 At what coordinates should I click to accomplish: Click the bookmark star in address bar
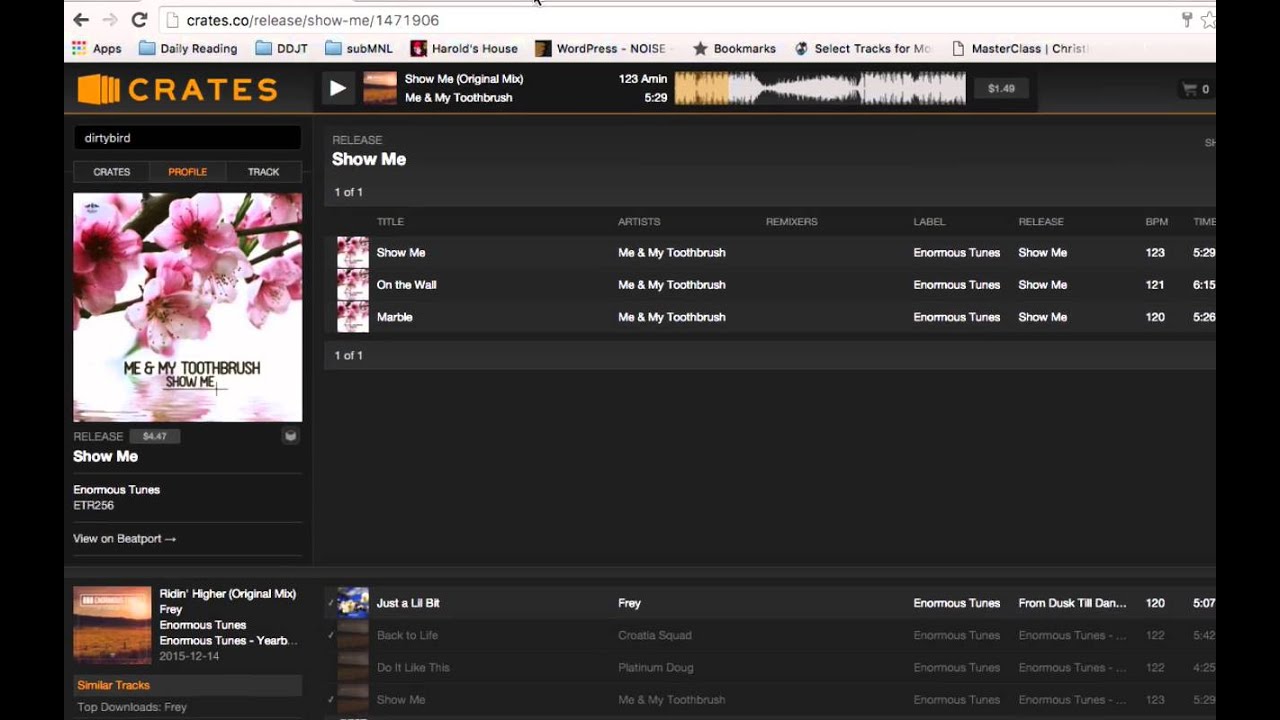pos(1207,20)
